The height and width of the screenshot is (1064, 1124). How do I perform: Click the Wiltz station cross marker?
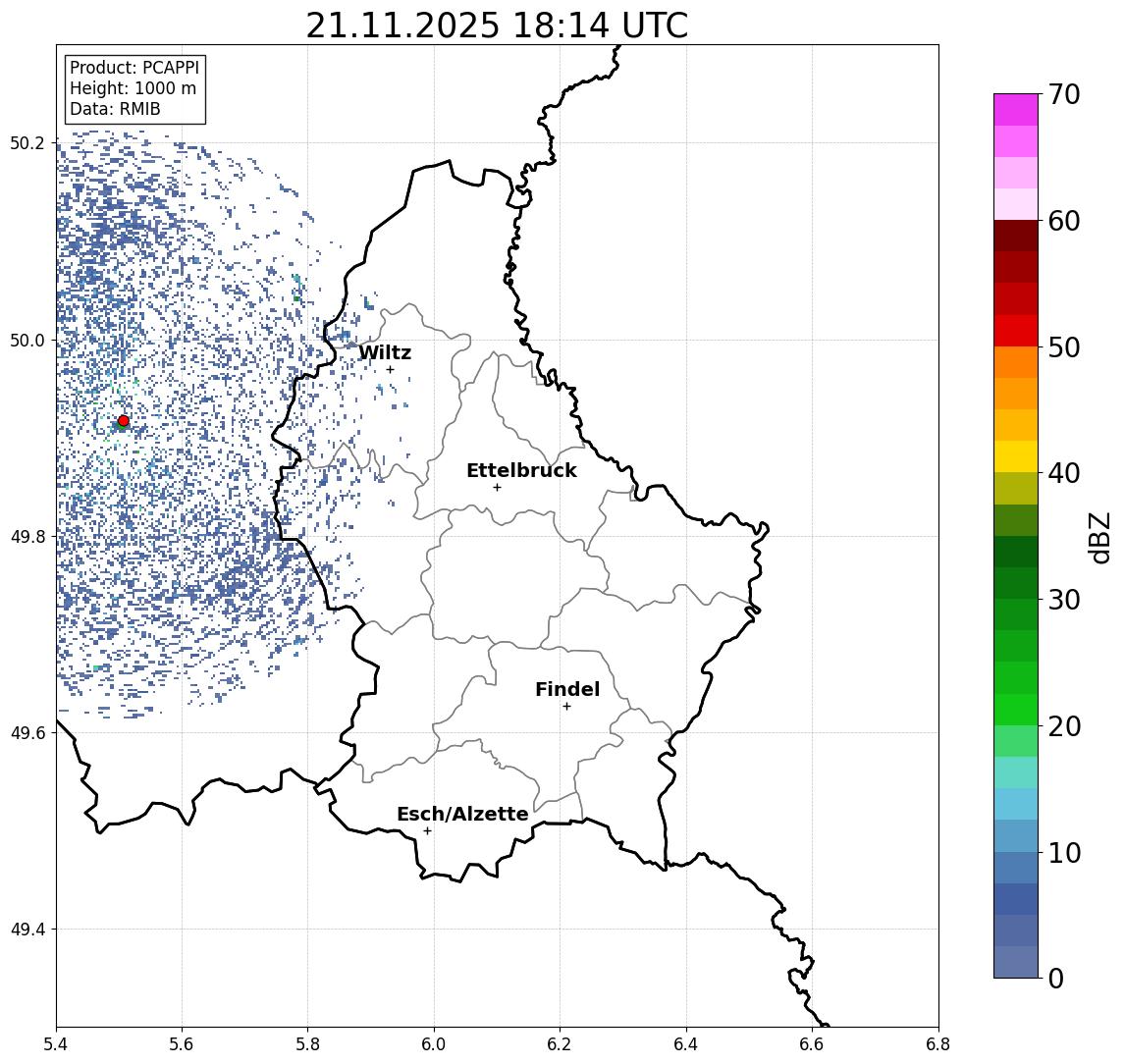point(390,369)
